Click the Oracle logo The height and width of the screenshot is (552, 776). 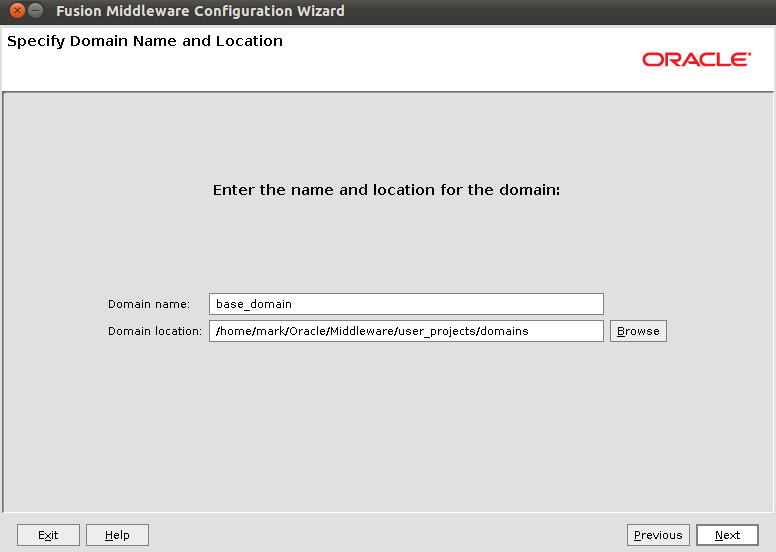(696, 60)
